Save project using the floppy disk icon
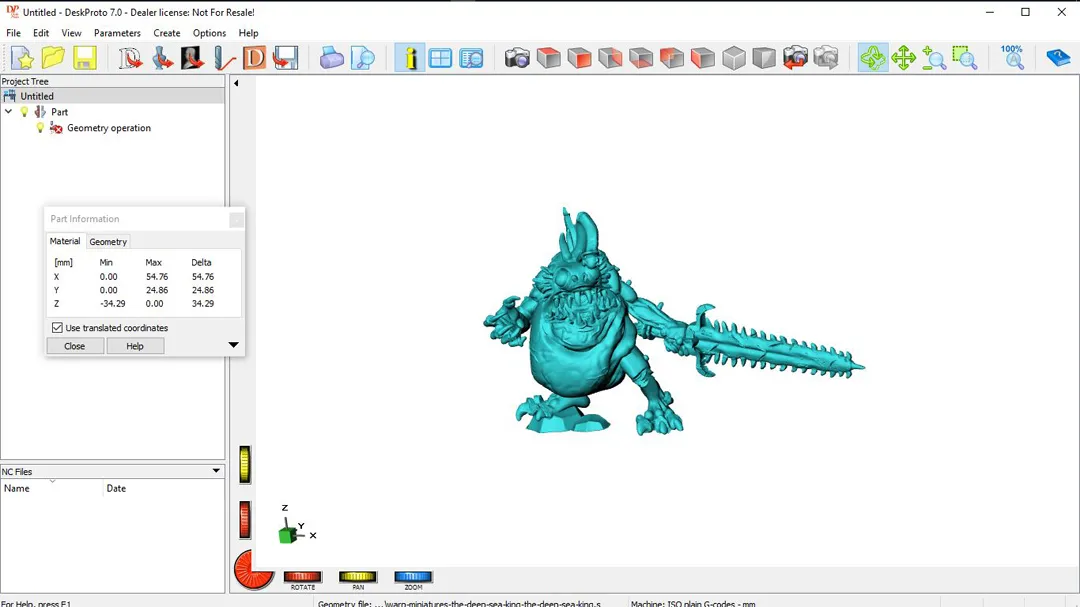 point(84,58)
